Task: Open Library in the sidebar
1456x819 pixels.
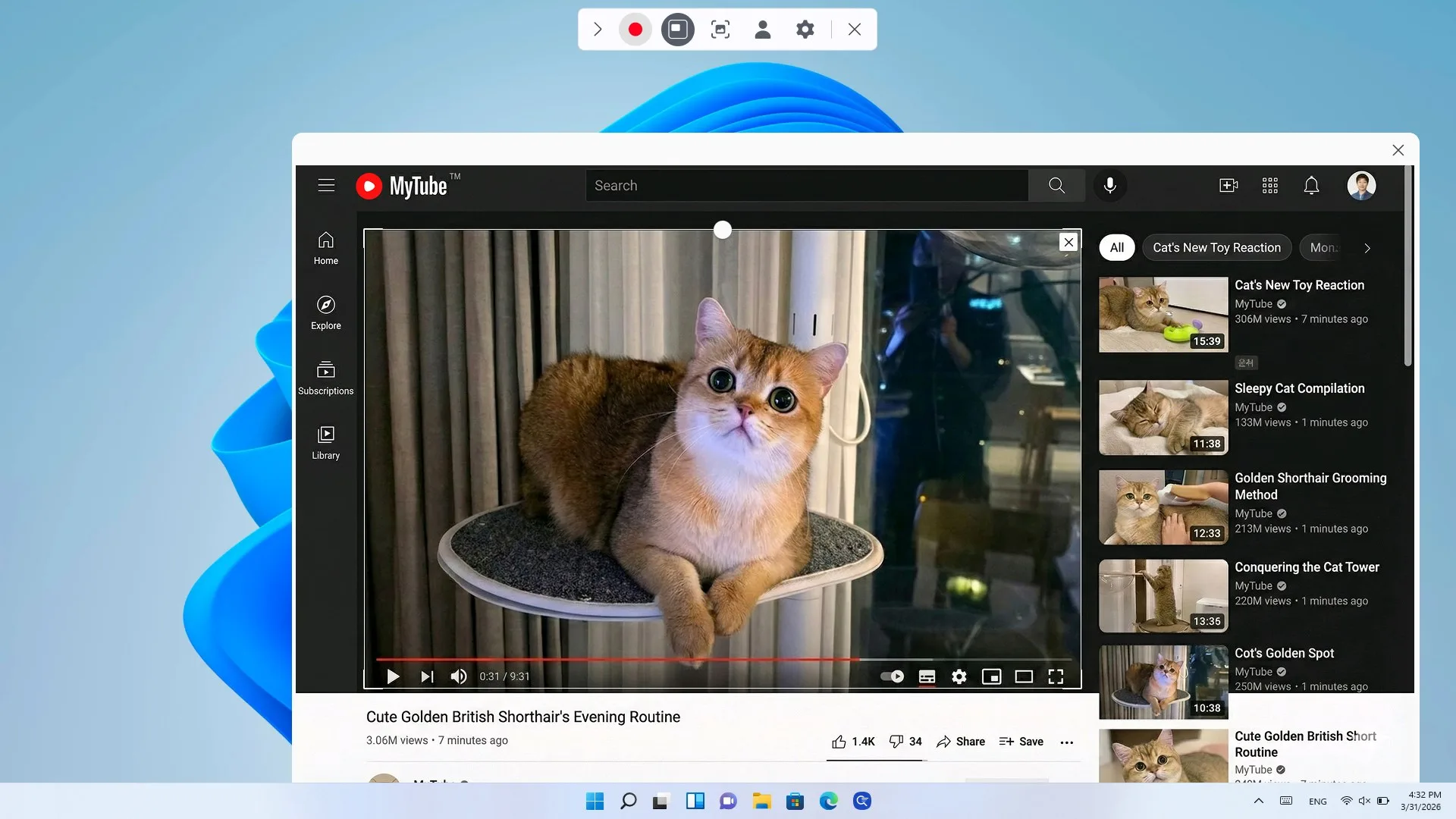Action: click(x=326, y=443)
